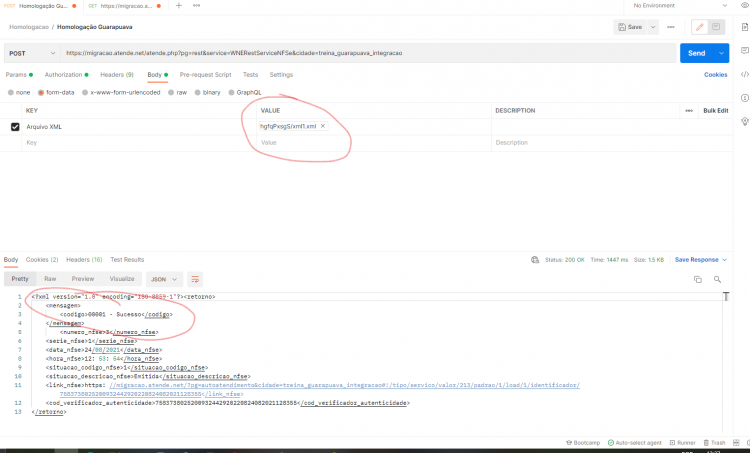The image size is (750, 453).
Task: Switch to Homologação Gu... request tab
Action: (41, 6)
